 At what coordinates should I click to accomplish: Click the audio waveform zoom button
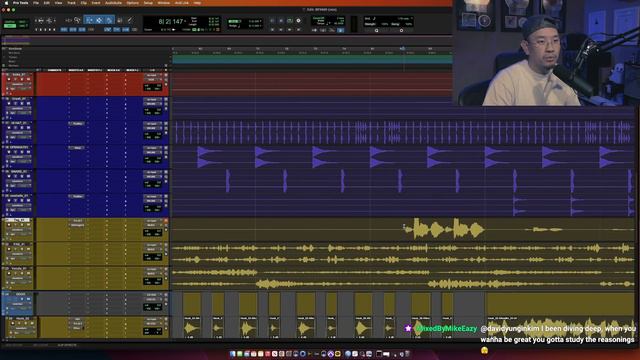[41, 20]
